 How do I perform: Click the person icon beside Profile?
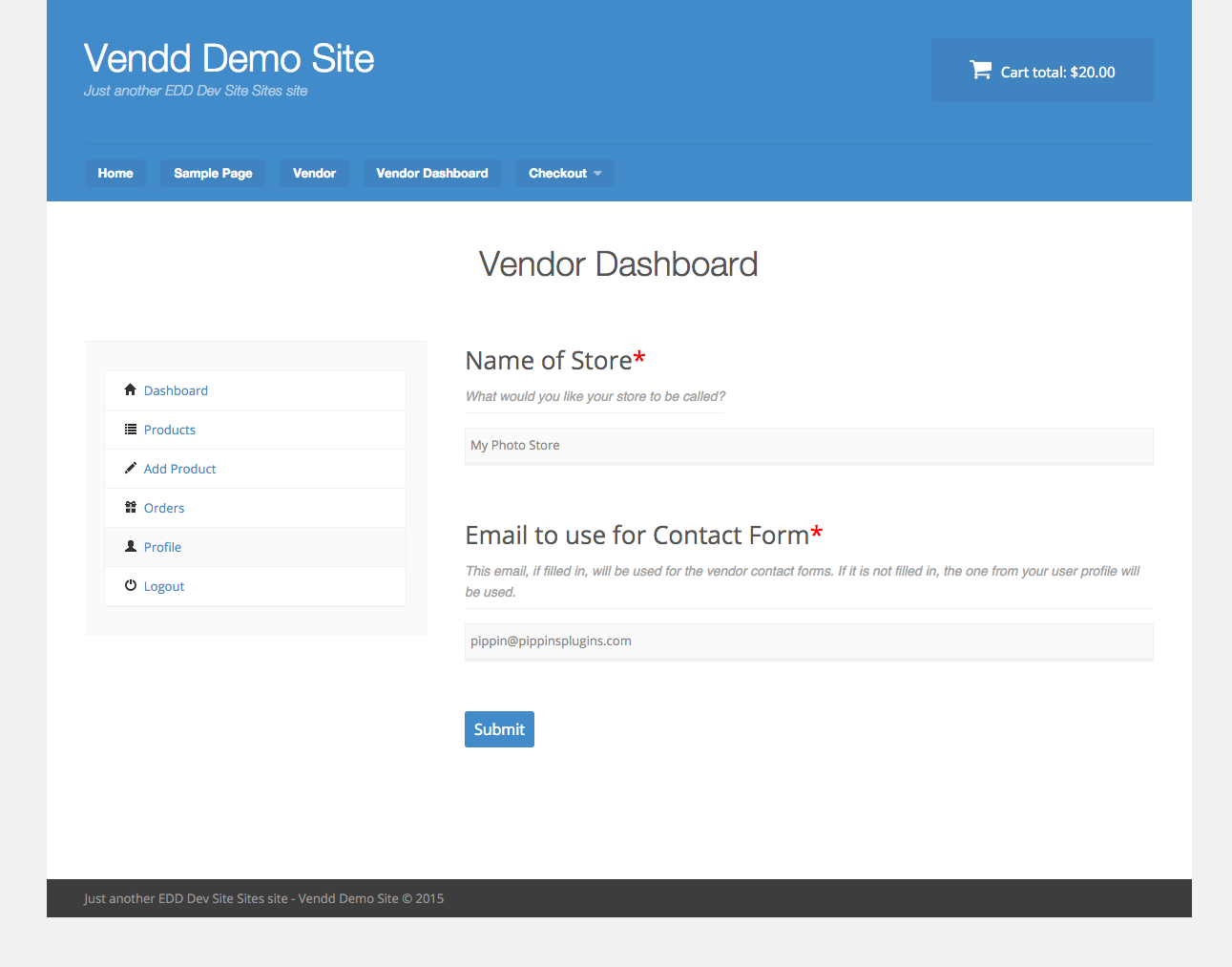point(130,546)
